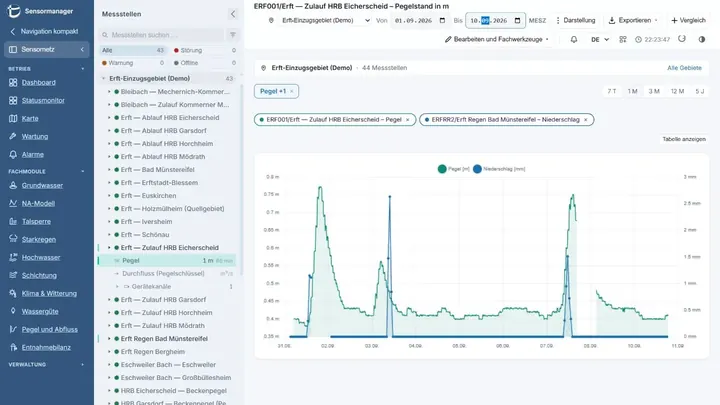Open the DE language dropdown
The height and width of the screenshot is (405, 720).
pos(600,39)
